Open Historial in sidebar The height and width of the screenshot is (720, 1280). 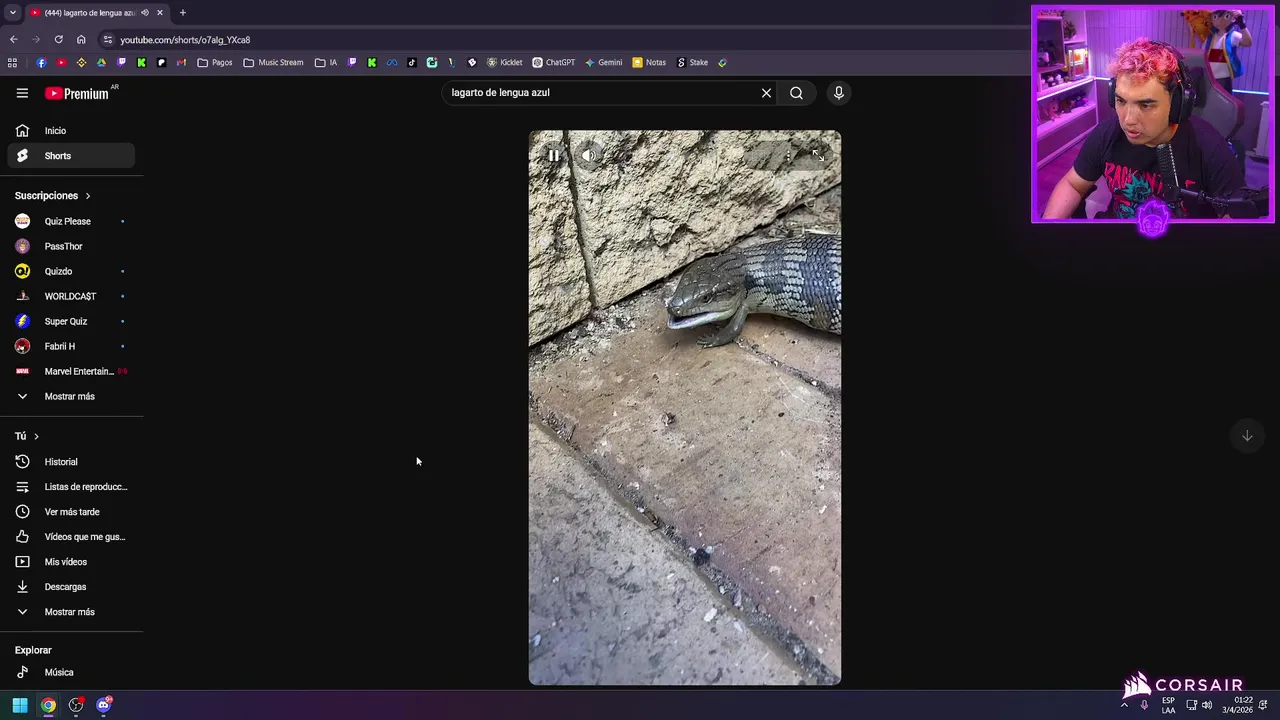71,462
